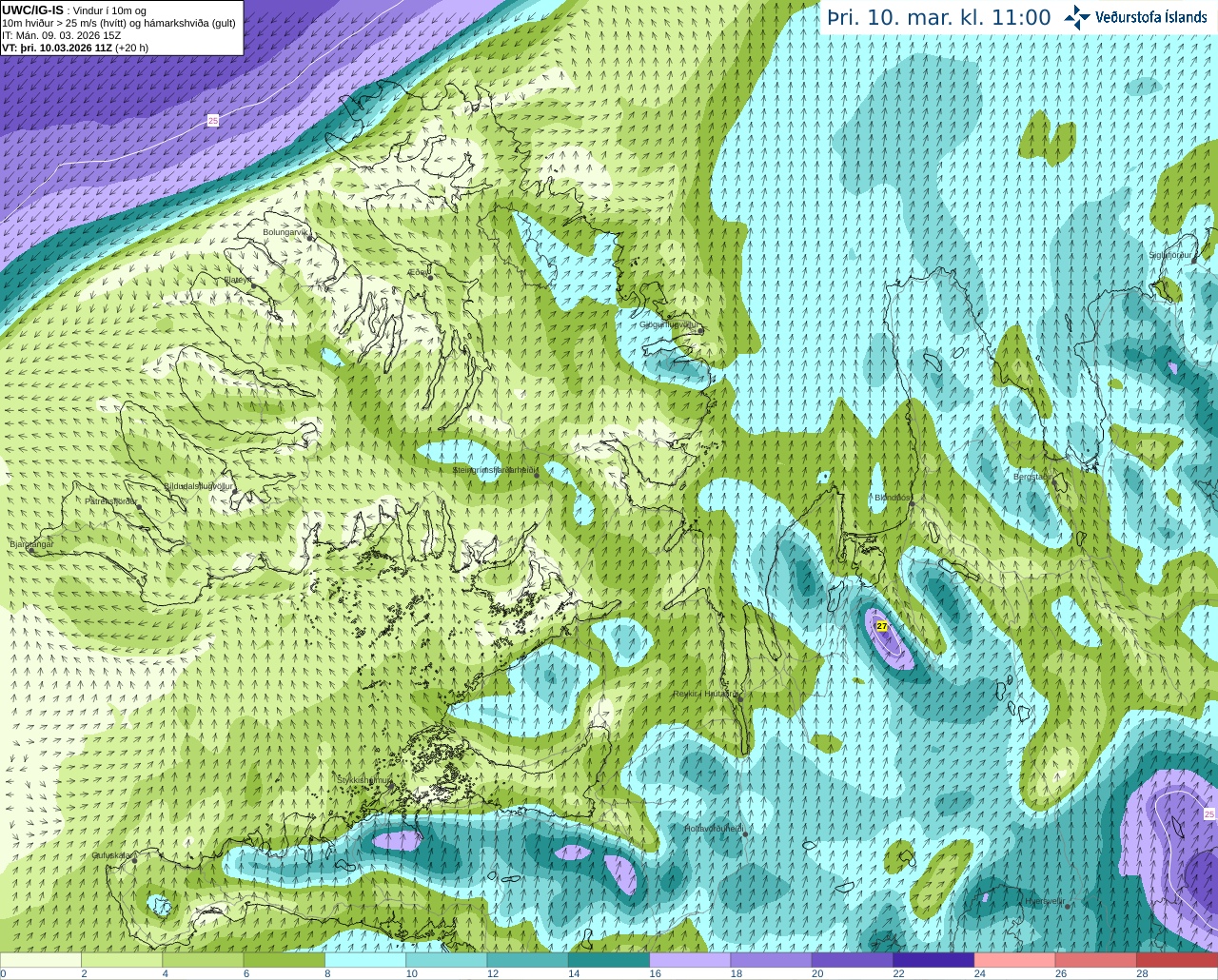Select the Steingrímsfjarðarheiði station label

point(493,470)
